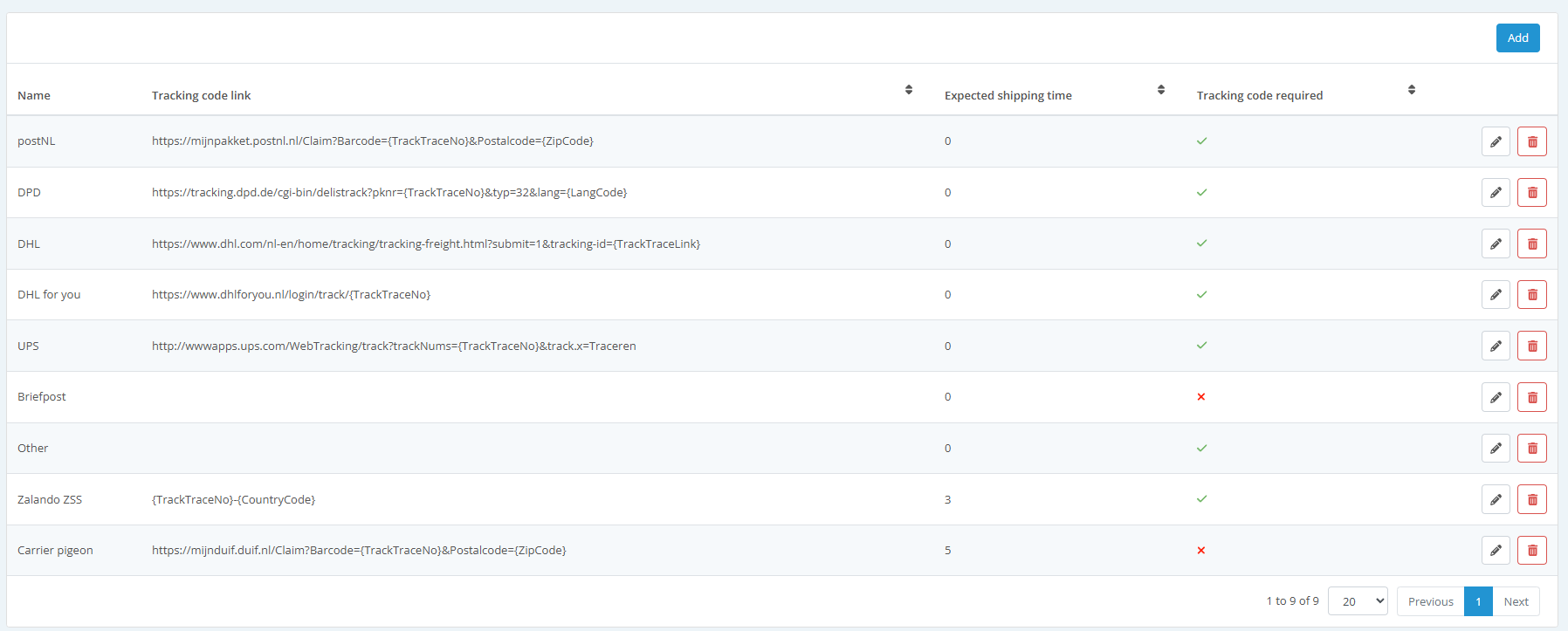Click the red cross for Carrier pigeon
This screenshot has height=631, width=1568.
[x=1201, y=550]
